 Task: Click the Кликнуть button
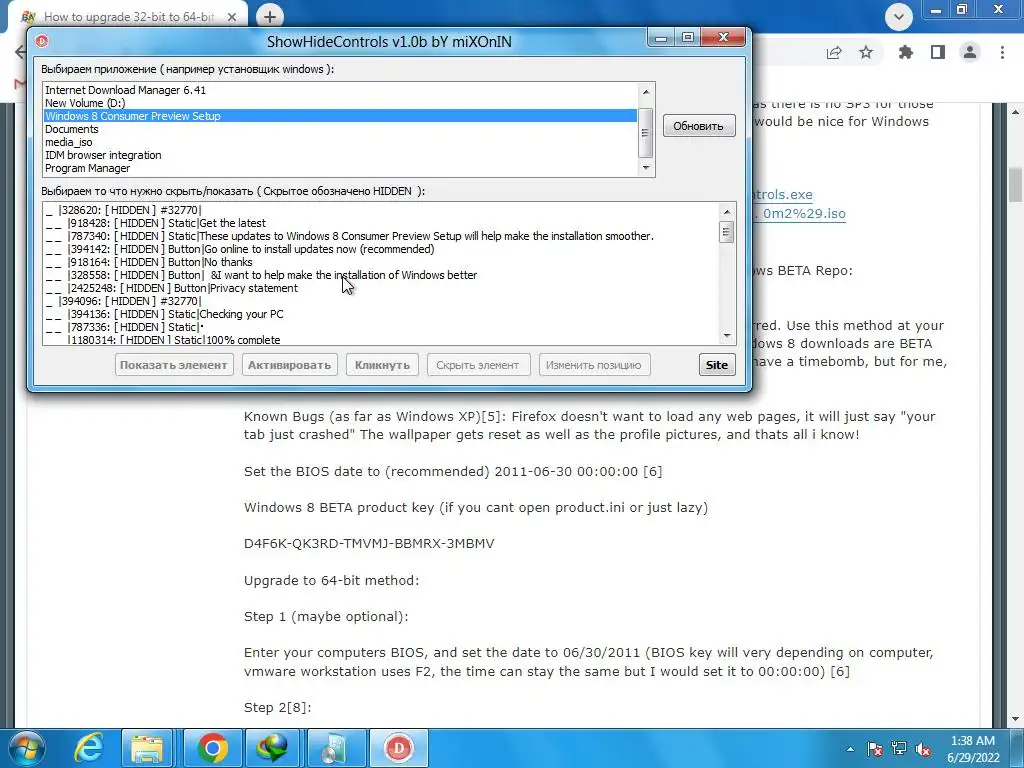382,365
